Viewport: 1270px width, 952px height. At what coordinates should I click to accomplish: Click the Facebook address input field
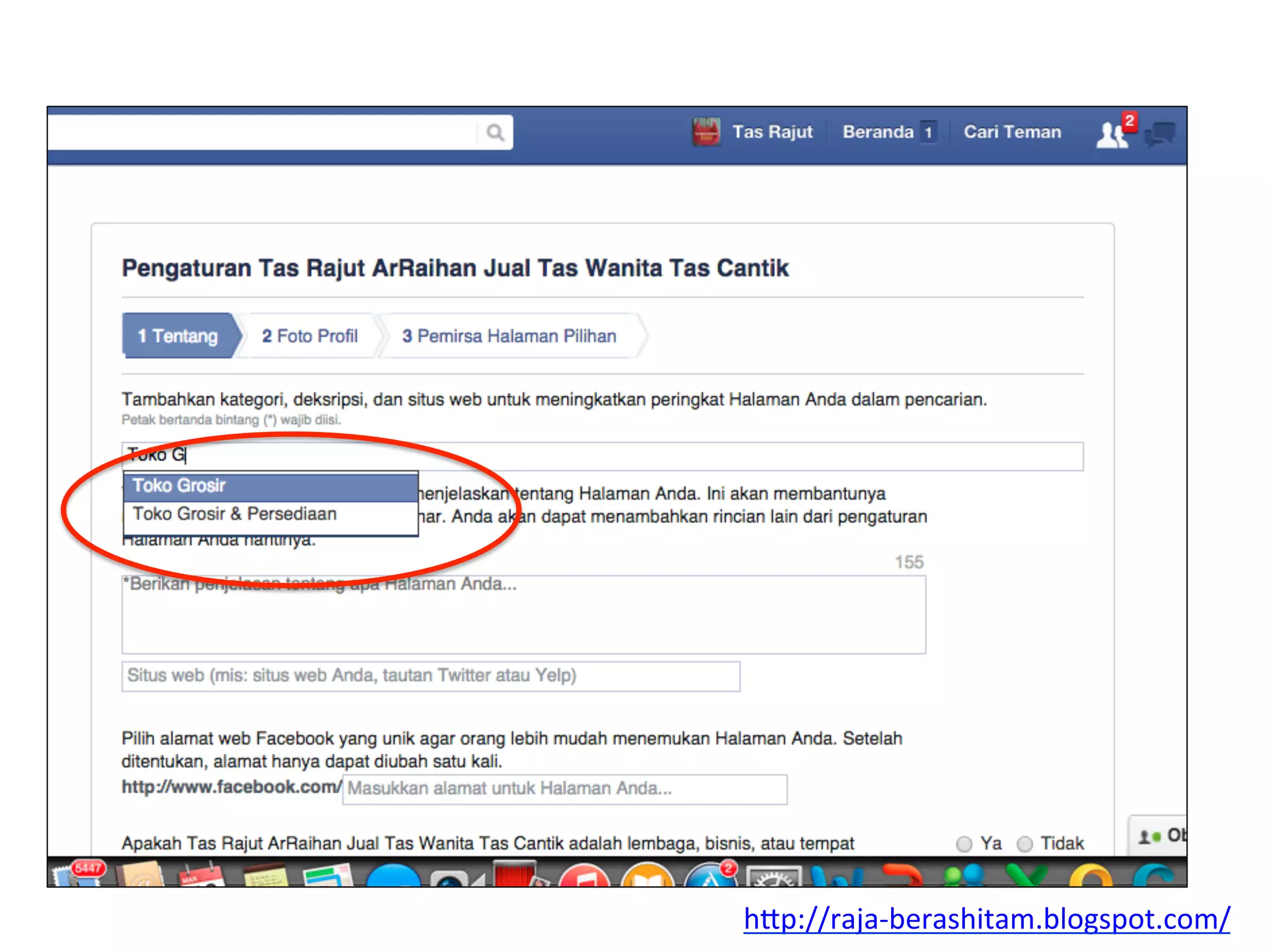[564, 789]
